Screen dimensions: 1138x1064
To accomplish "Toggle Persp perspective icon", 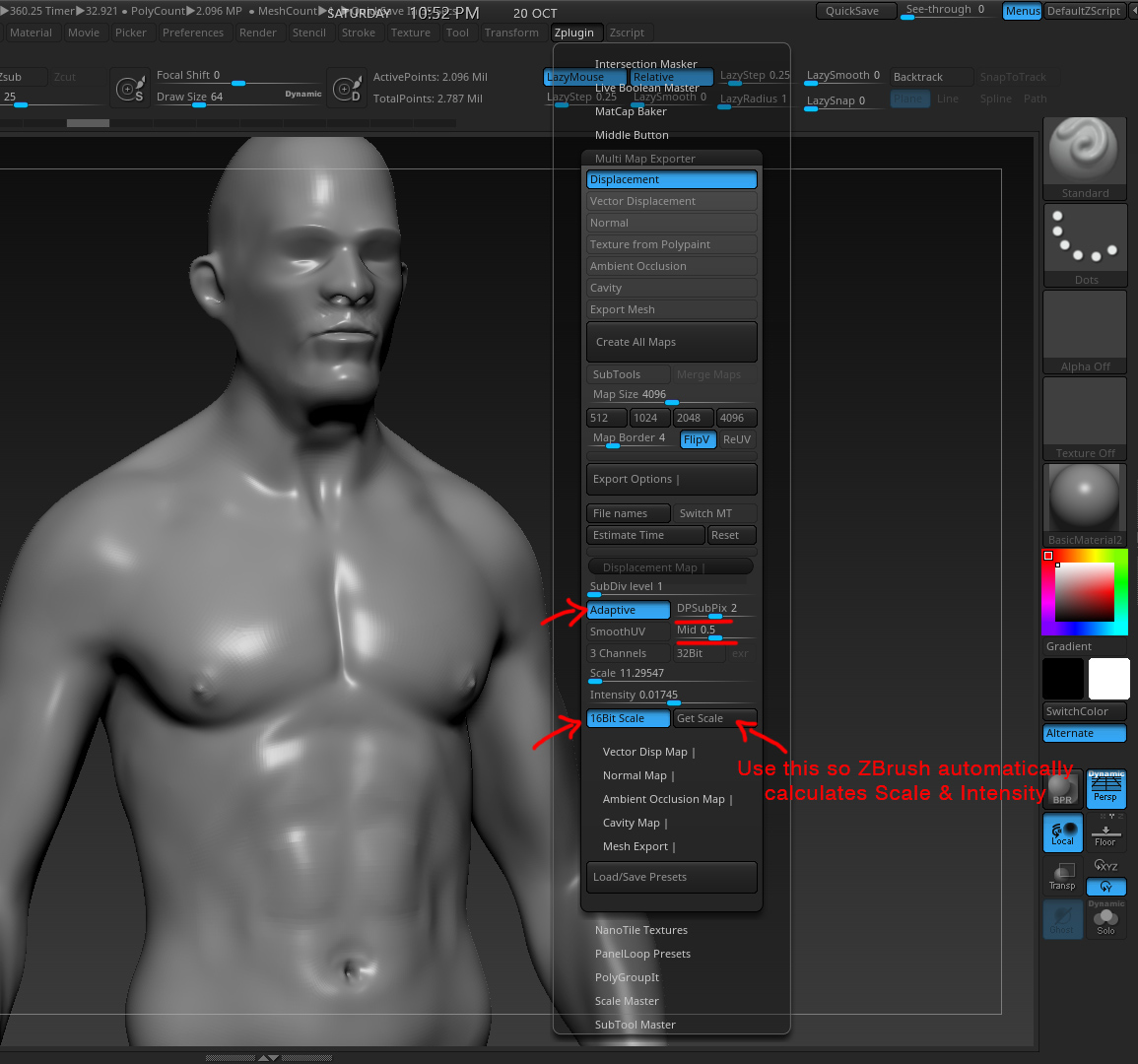I will click(x=1105, y=789).
